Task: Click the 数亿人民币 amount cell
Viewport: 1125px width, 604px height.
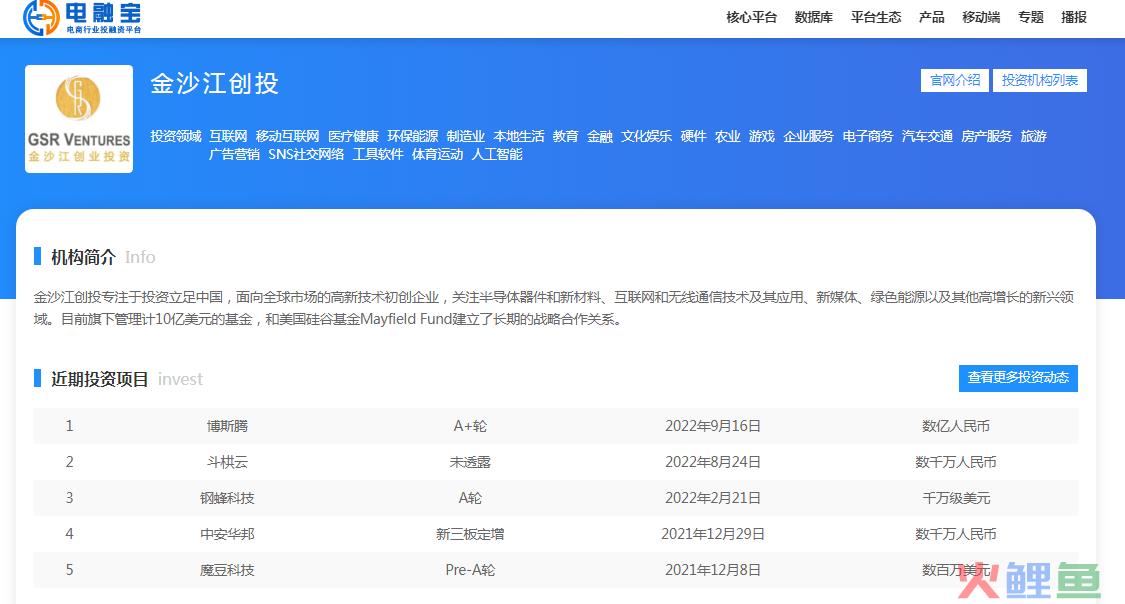Action: [956, 426]
